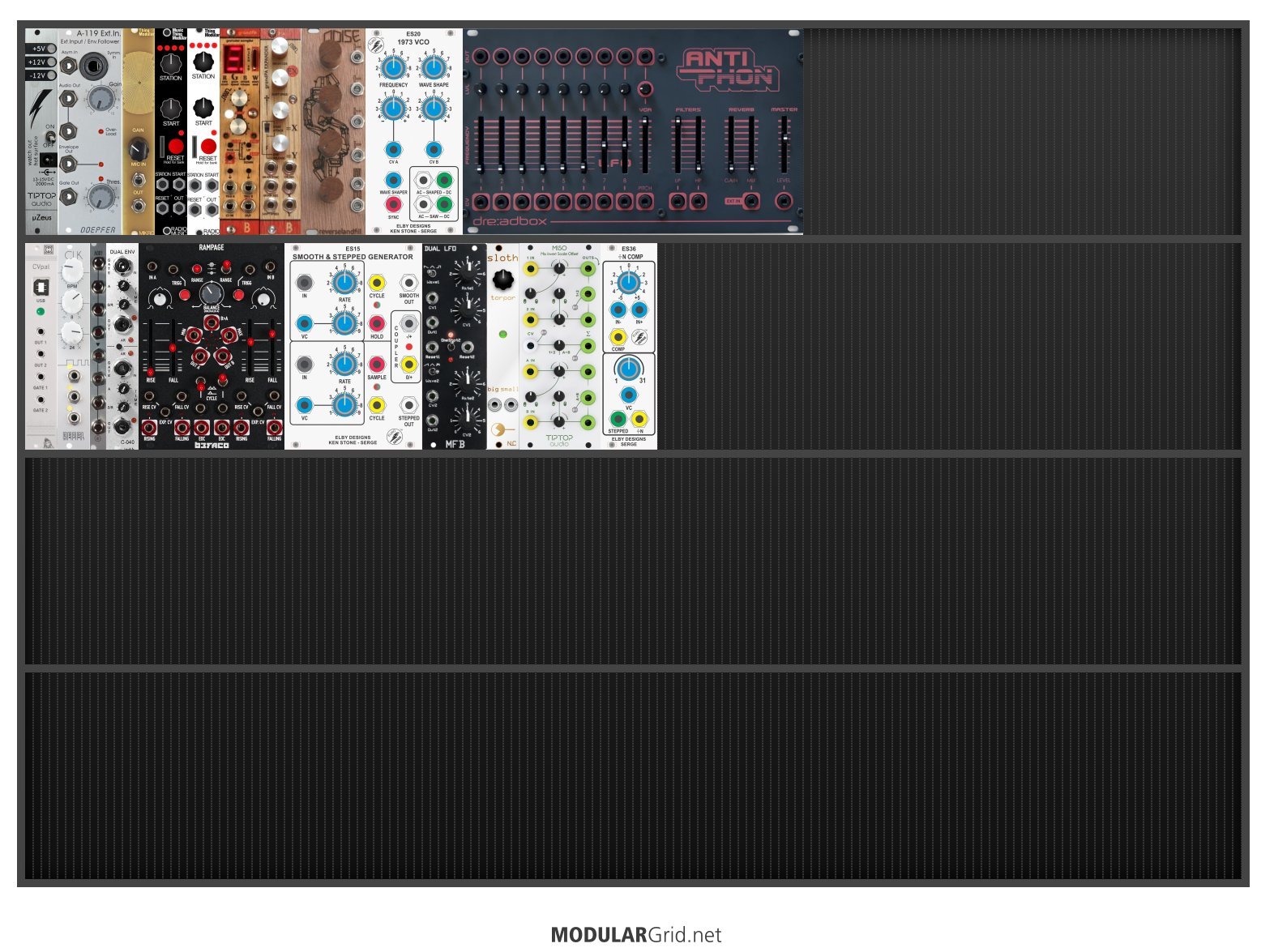Image resolution: width=1274 pixels, height=952 pixels.
Task: Click the Antiphon reverb MIX slider
Action: pyautogui.click(x=751, y=144)
